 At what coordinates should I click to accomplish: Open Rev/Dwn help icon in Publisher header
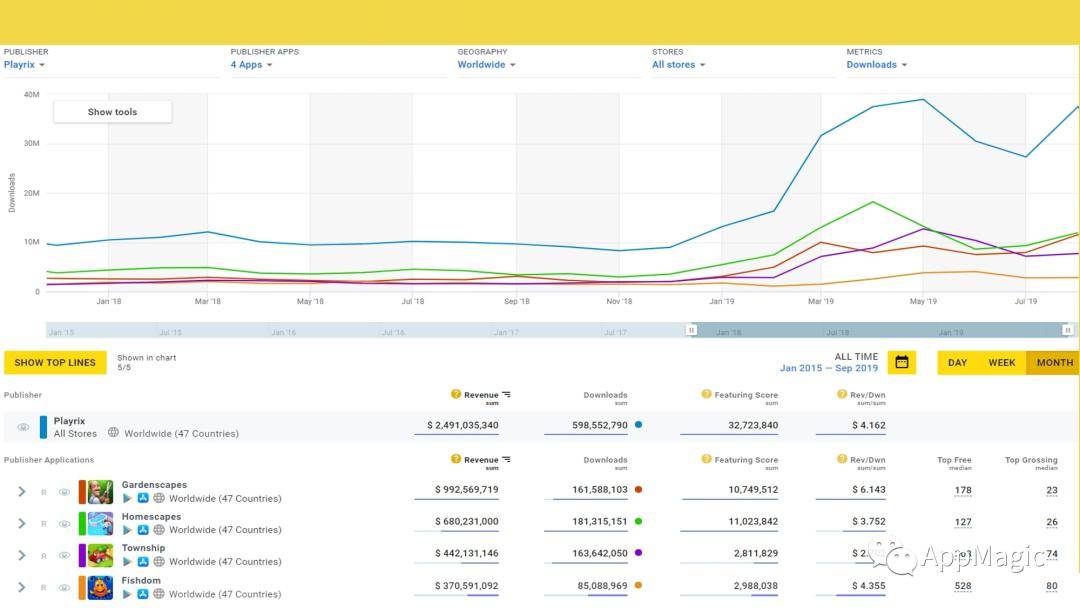click(842, 394)
